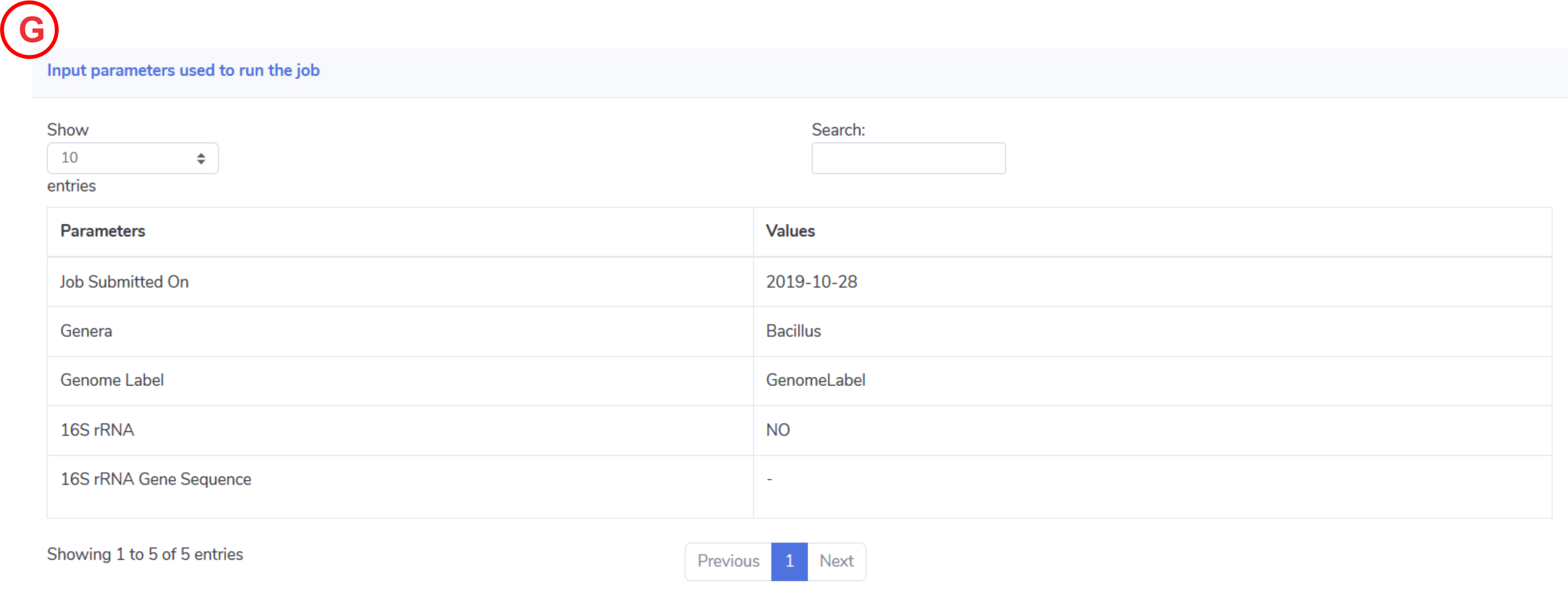Select the '16S rRNA' parameter cell
The image size is (1568, 610).
[400, 430]
